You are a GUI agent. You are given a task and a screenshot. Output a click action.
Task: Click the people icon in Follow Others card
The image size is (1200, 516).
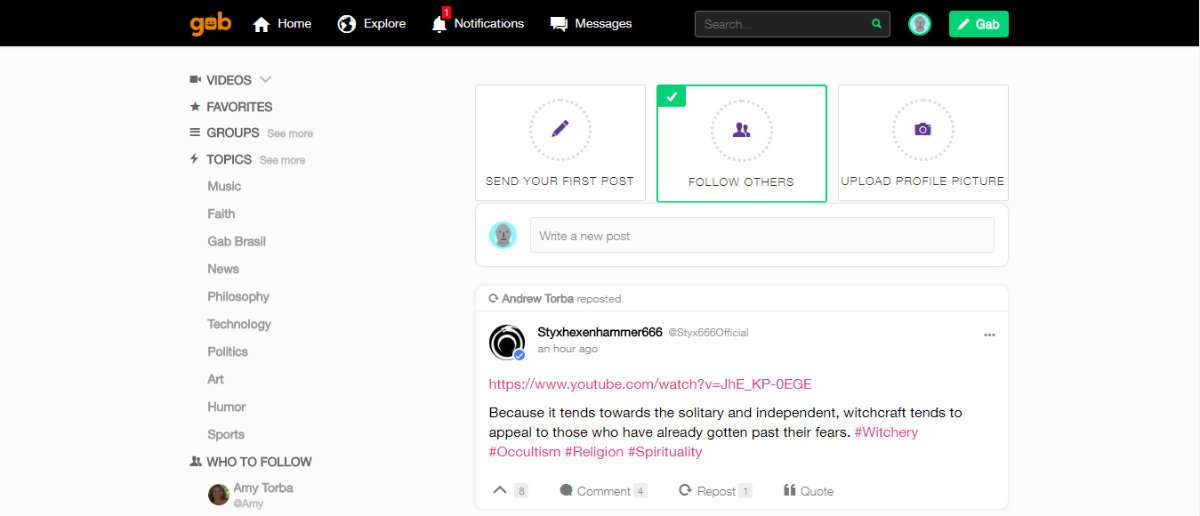[742, 129]
